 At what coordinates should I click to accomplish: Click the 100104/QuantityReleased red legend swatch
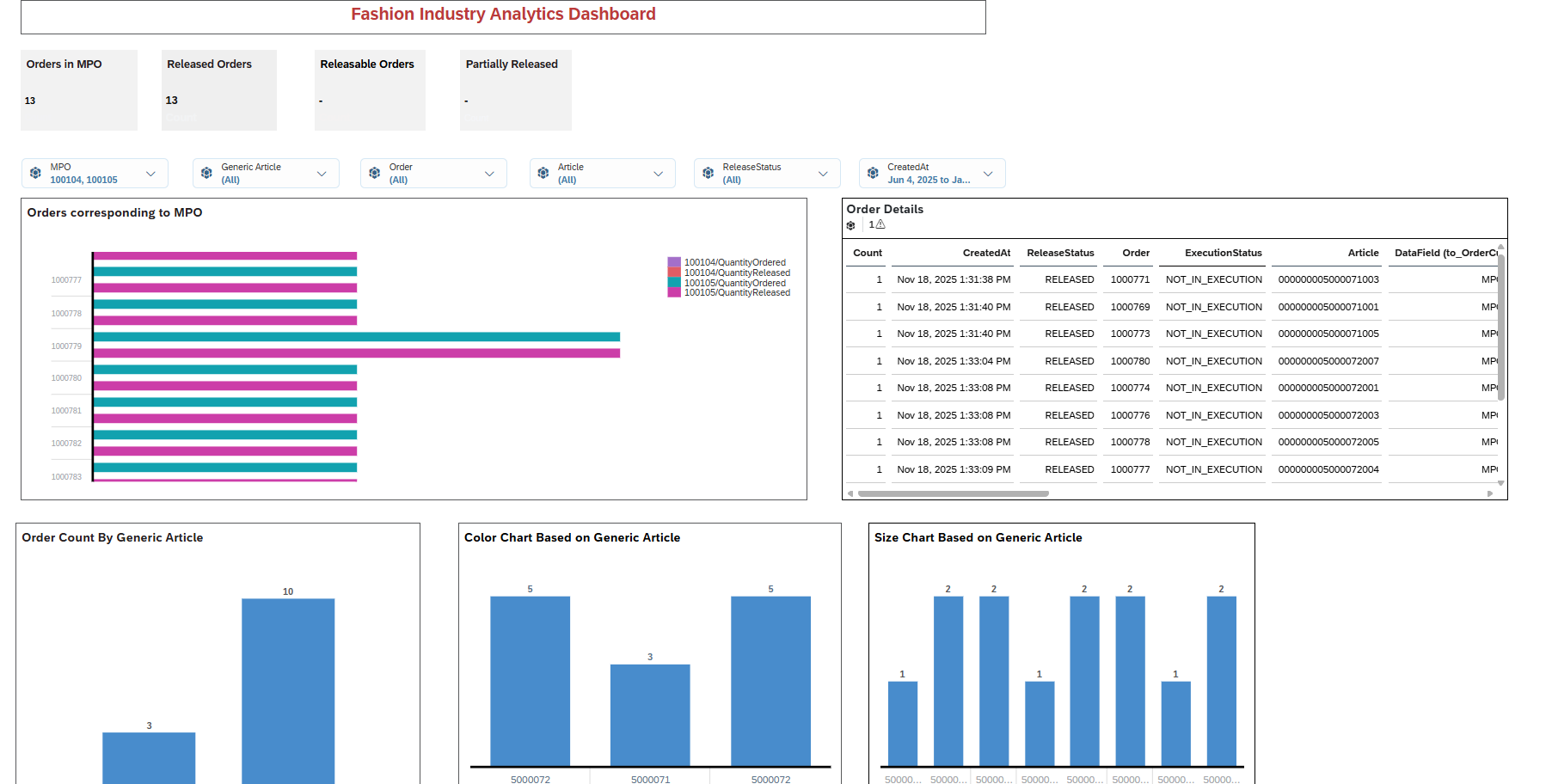[x=674, y=273]
